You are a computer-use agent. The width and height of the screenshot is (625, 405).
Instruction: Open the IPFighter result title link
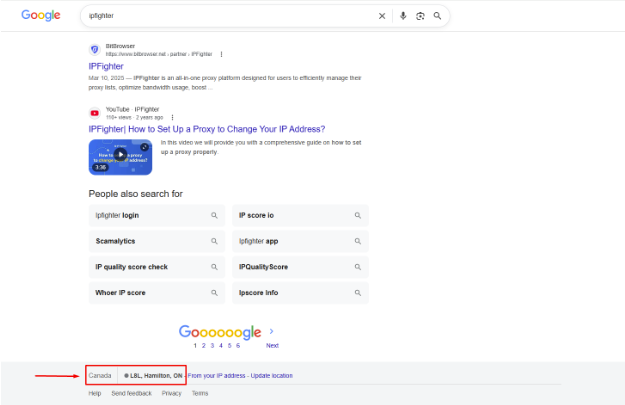tap(106, 66)
